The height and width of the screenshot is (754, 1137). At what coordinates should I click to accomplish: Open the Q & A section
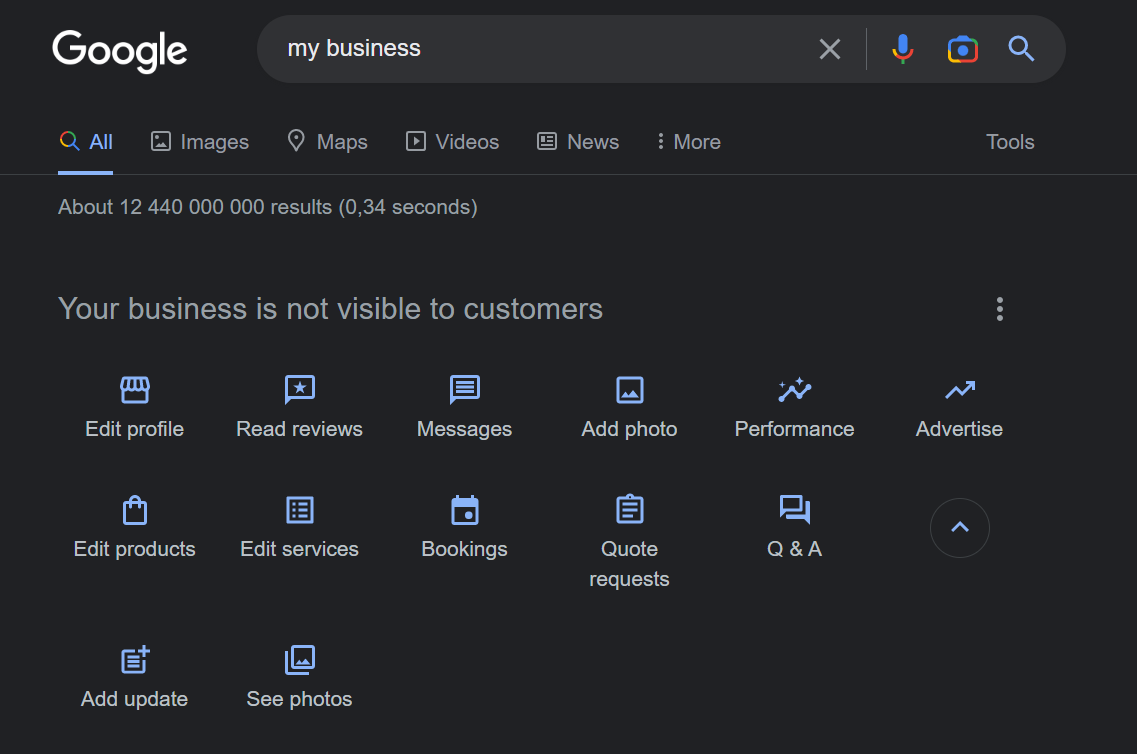pyautogui.click(x=794, y=525)
